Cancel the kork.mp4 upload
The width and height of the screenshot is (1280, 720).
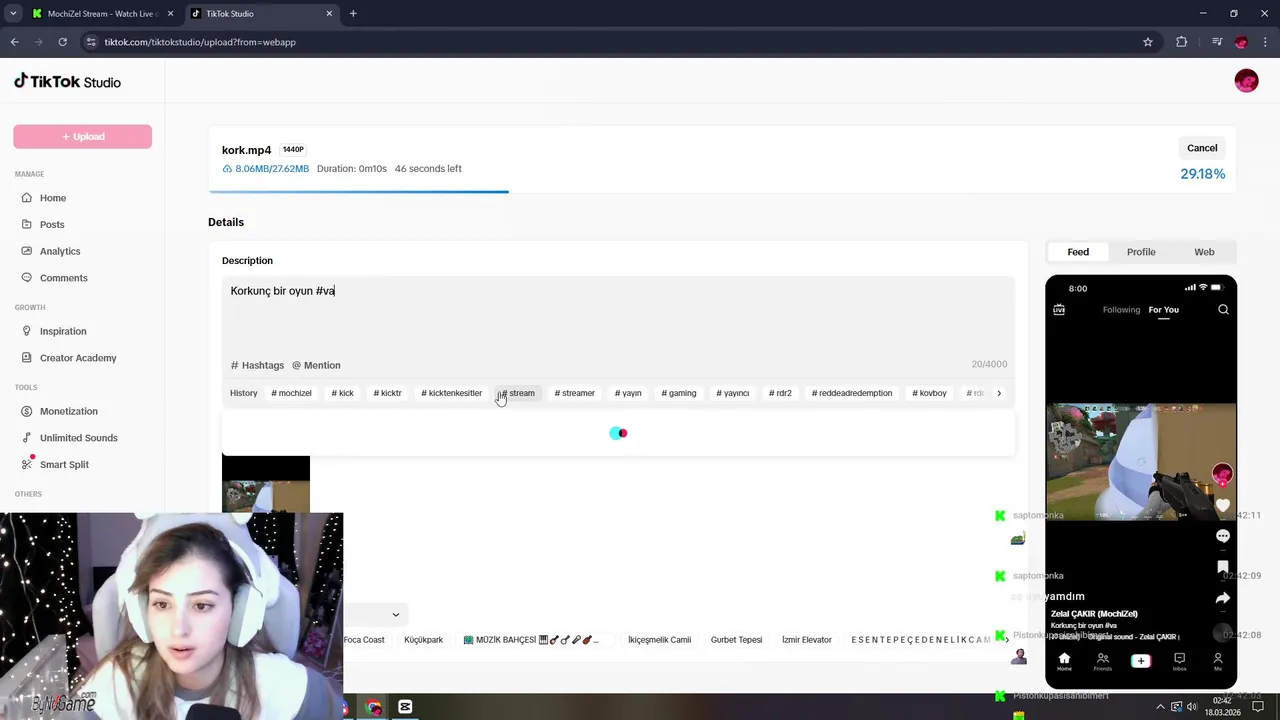(x=1202, y=148)
